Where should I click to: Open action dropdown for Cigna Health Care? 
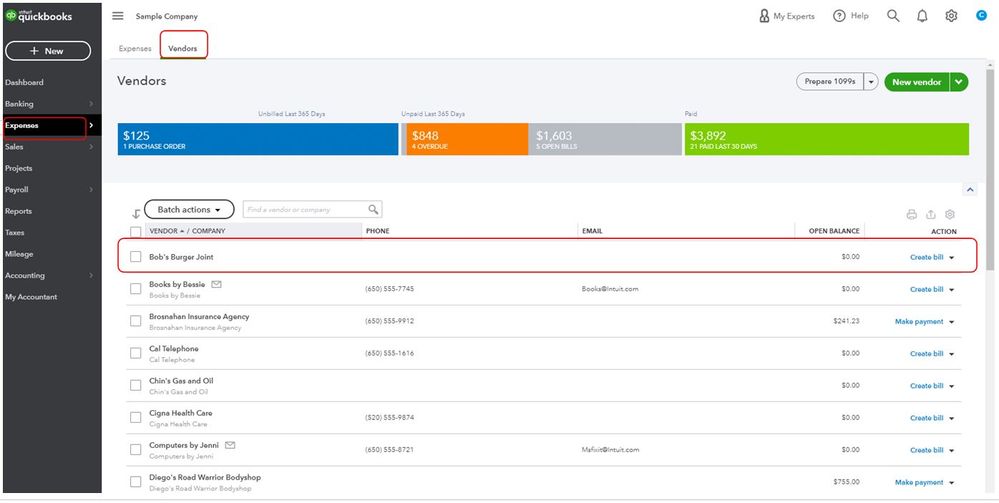click(951, 418)
